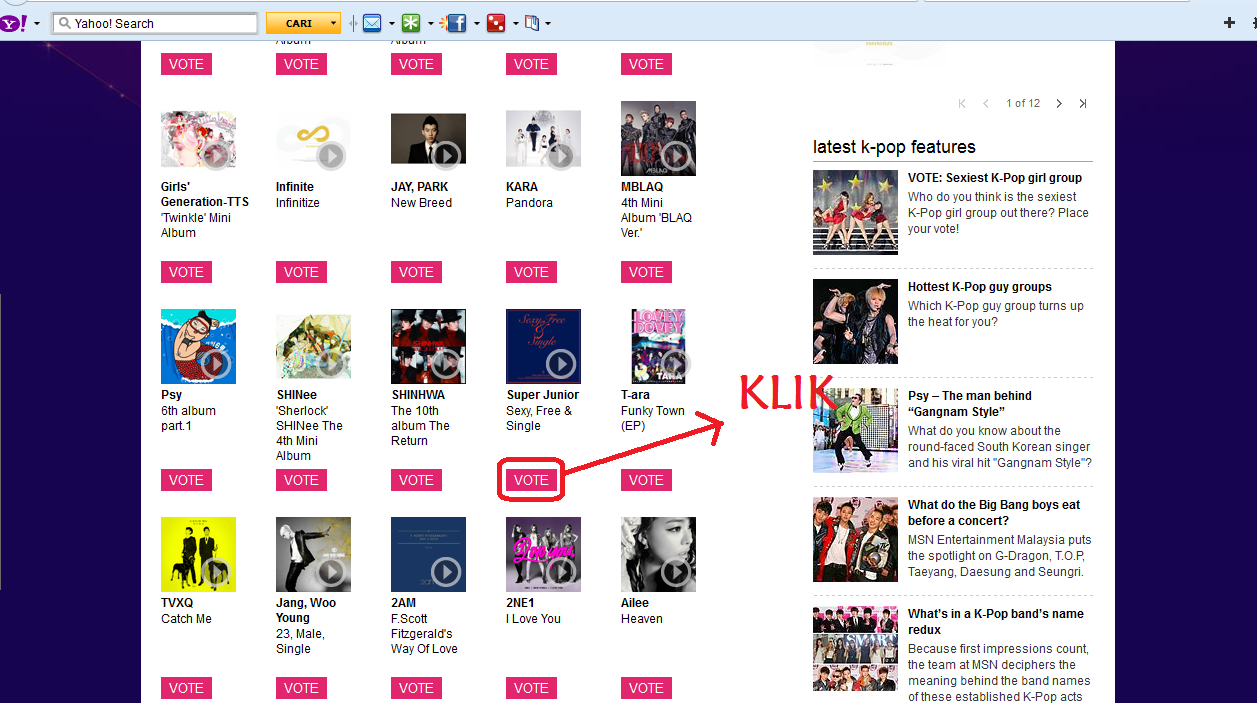This screenshot has height=703, width=1257.
Task: Click Sexiest K-Pop girl group thumbnail
Action: [855, 212]
